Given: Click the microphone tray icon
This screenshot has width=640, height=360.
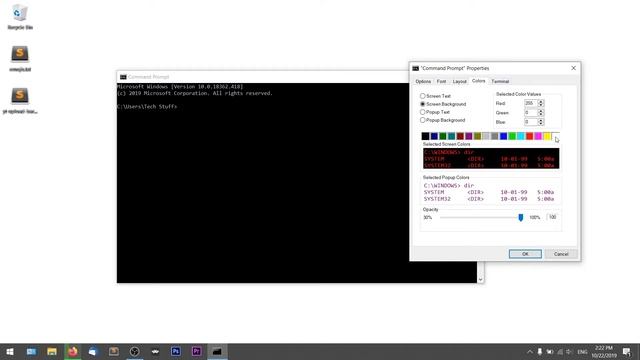Looking at the screenshot, I should coord(540,352).
